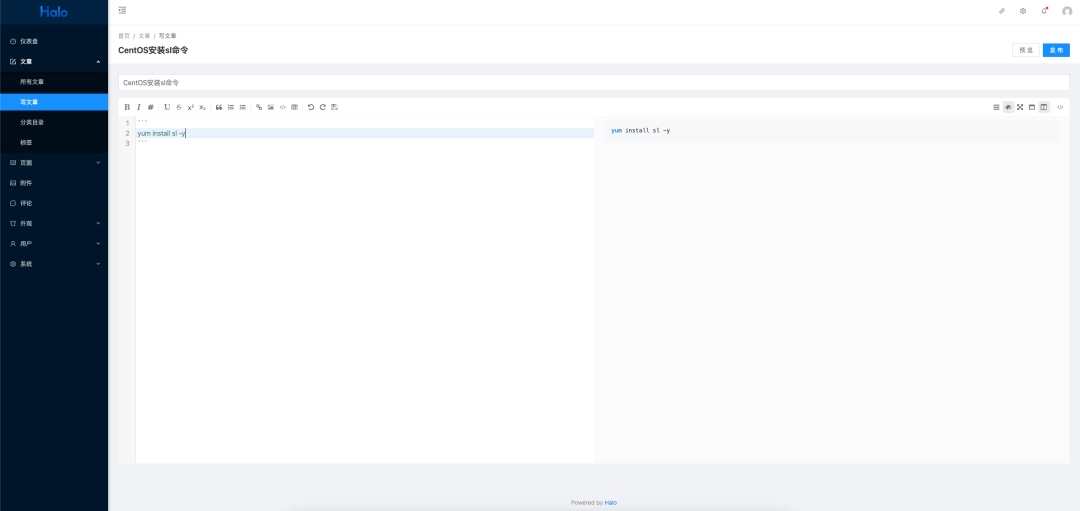Open 评论 in the sidebar
The height and width of the screenshot is (511, 1080).
click(54, 203)
